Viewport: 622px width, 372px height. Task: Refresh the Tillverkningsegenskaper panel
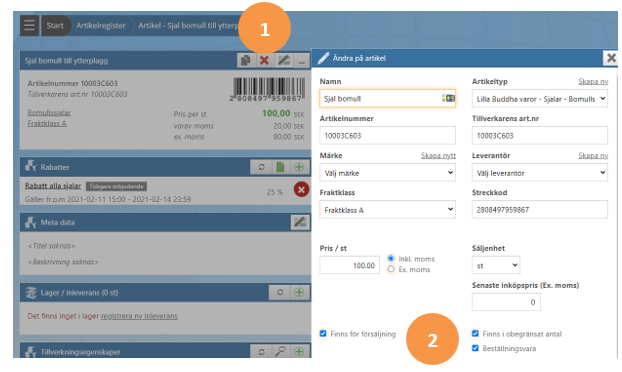(261, 351)
